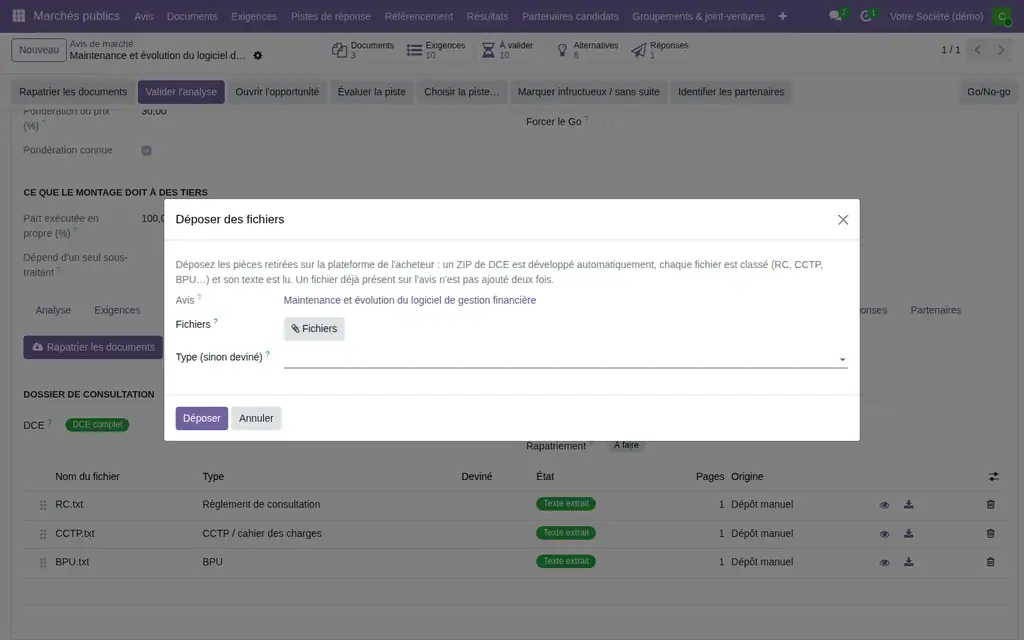Click the Go/No-go status button
The width and height of the screenshot is (1024, 640).
point(988,92)
